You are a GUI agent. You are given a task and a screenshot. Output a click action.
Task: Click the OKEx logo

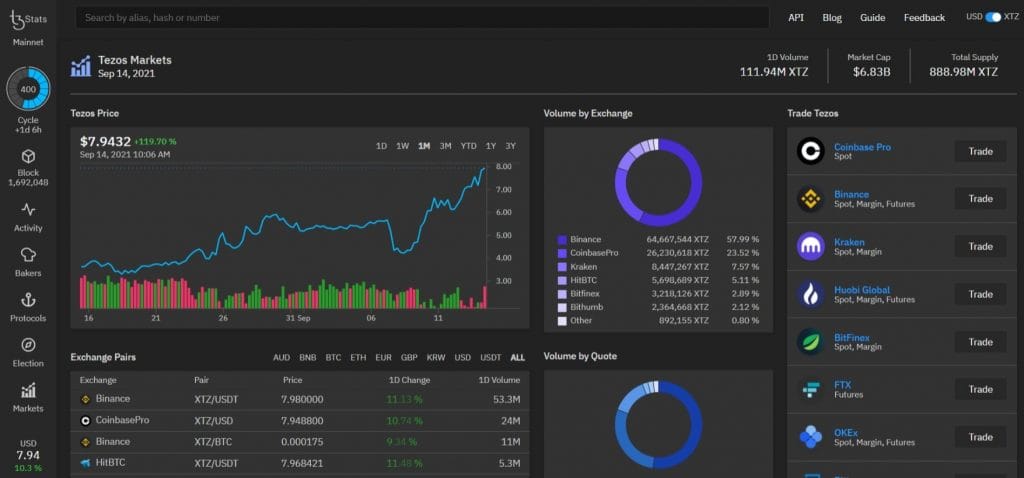pos(810,437)
